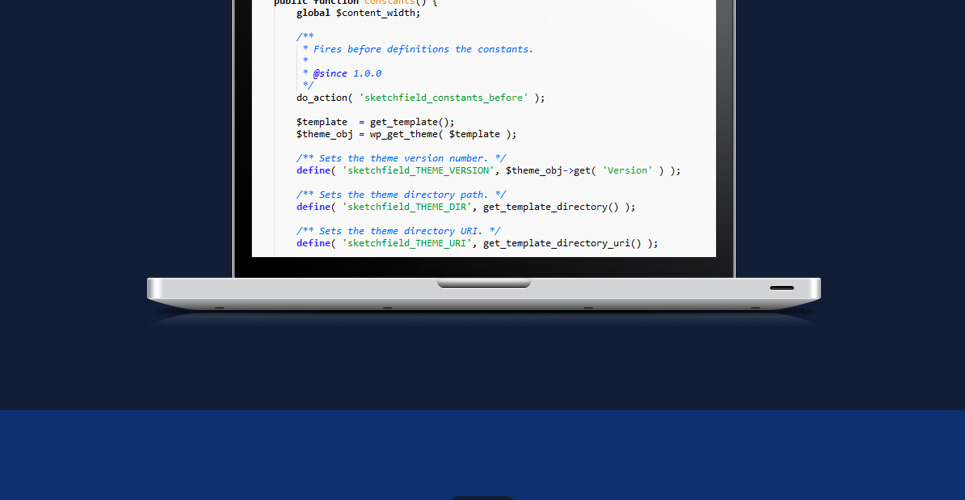965x500 pixels.
Task: Click the 'Sets the theme version number' comment
Action: point(401,158)
